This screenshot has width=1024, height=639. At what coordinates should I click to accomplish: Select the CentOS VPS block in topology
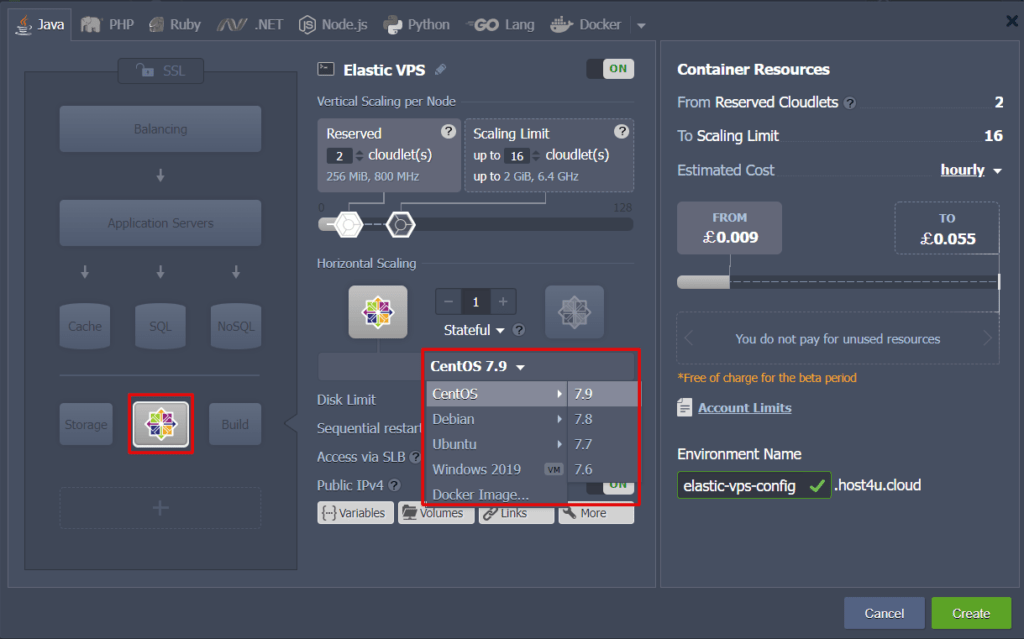161,424
